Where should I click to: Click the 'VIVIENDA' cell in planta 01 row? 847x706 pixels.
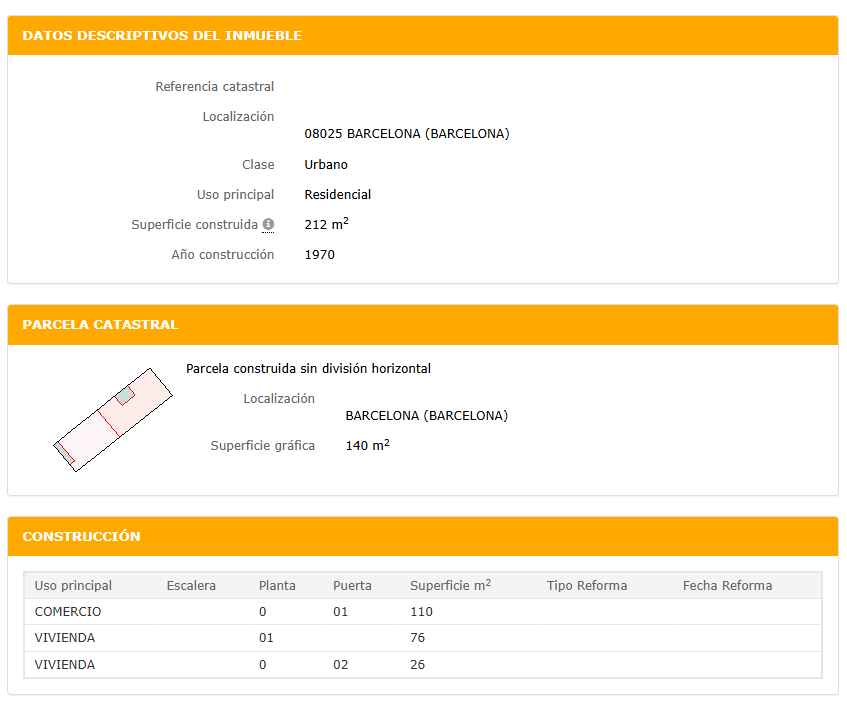coord(65,637)
